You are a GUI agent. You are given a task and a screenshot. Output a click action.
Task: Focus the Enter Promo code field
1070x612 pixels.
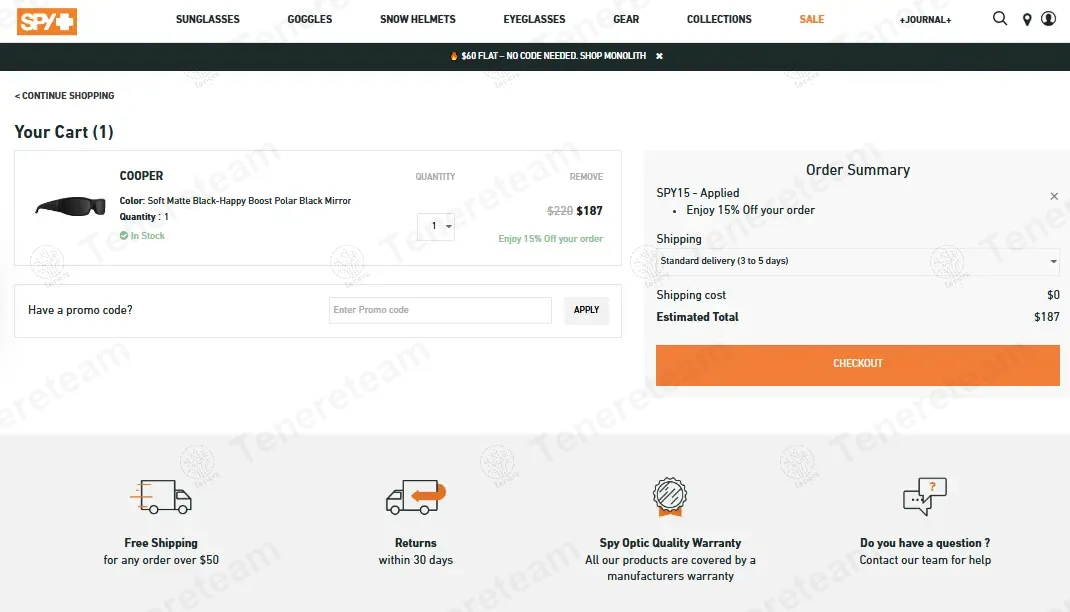[x=440, y=310]
